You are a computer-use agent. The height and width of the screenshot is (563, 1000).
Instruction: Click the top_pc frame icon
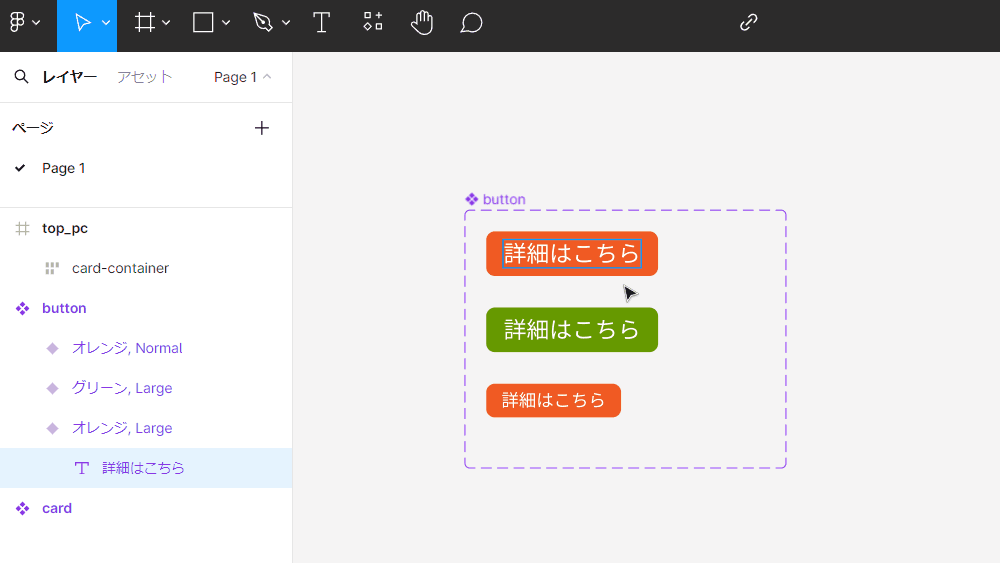[x=22, y=228]
